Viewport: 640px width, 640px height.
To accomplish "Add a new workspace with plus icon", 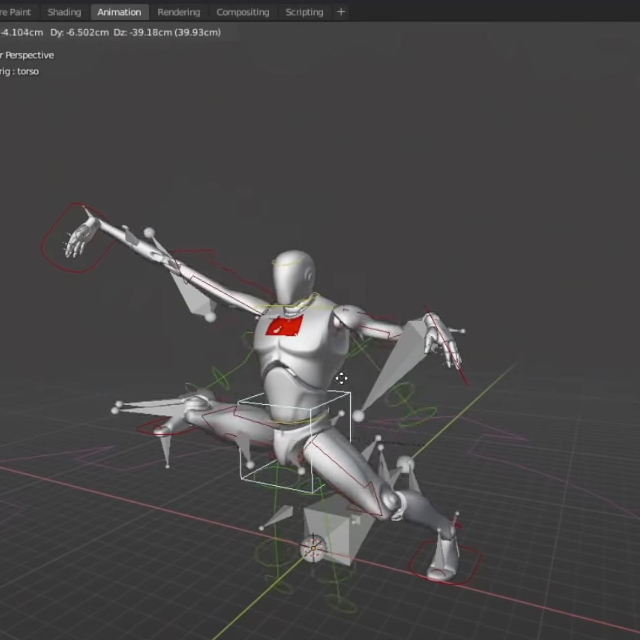I will 341,12.
